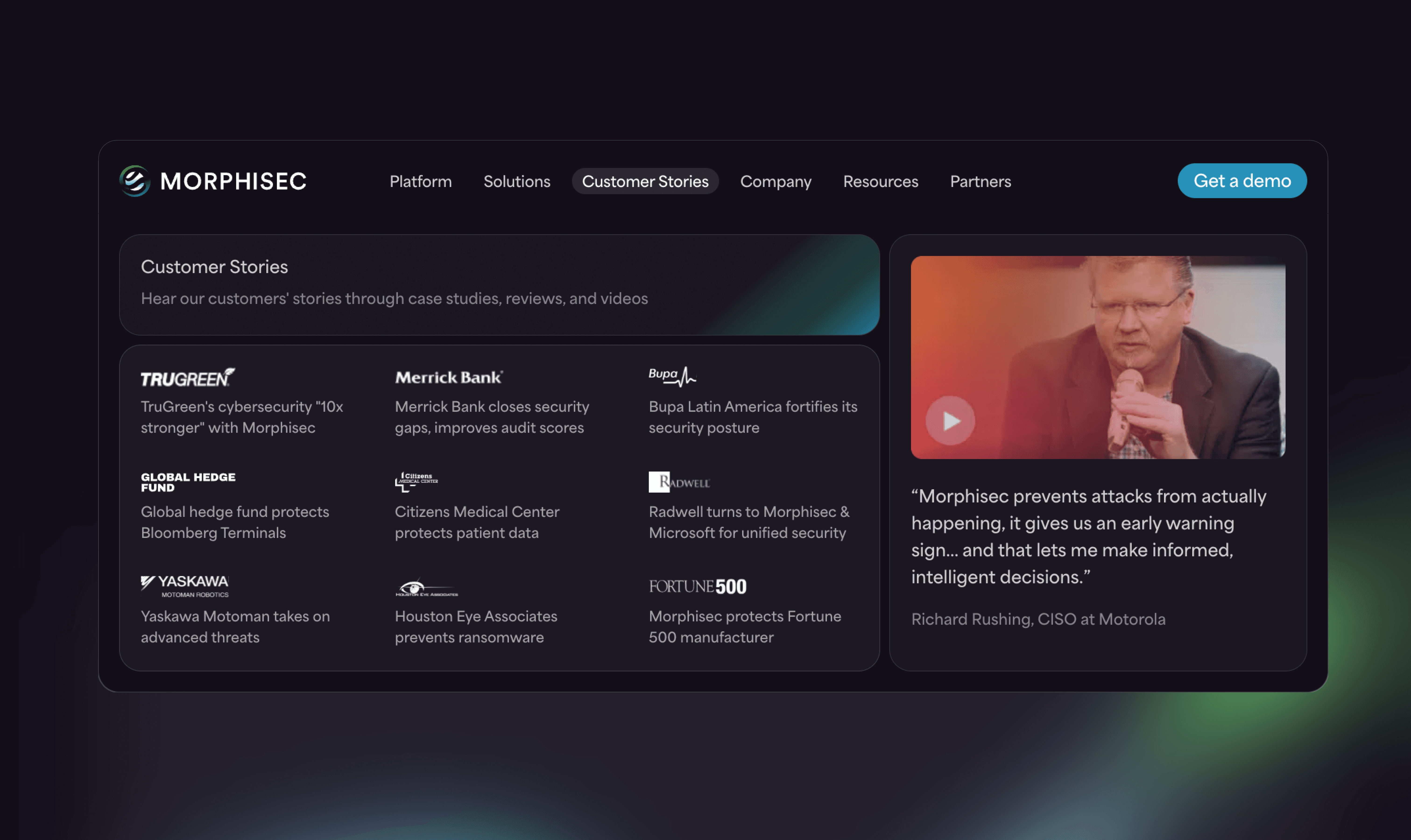Play the Richard Rushing testimonial video

[x=950, y=420]
